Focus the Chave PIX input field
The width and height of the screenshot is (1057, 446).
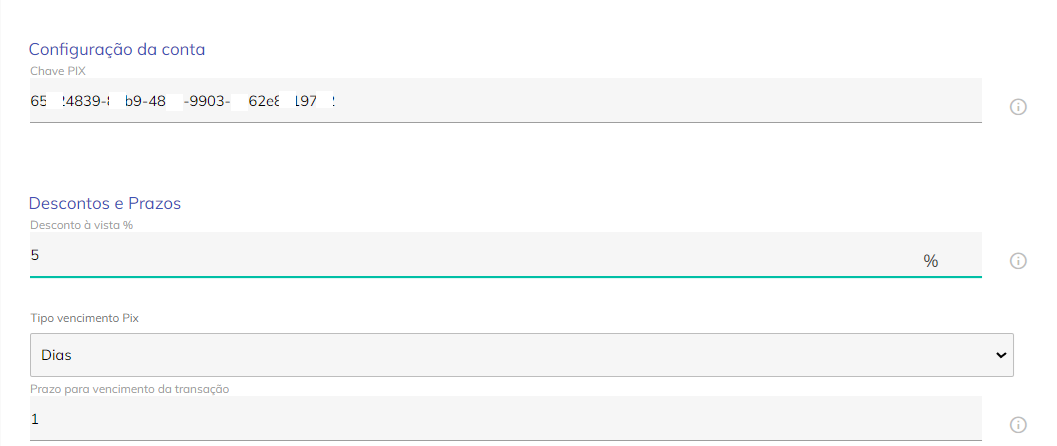(506, 100)
